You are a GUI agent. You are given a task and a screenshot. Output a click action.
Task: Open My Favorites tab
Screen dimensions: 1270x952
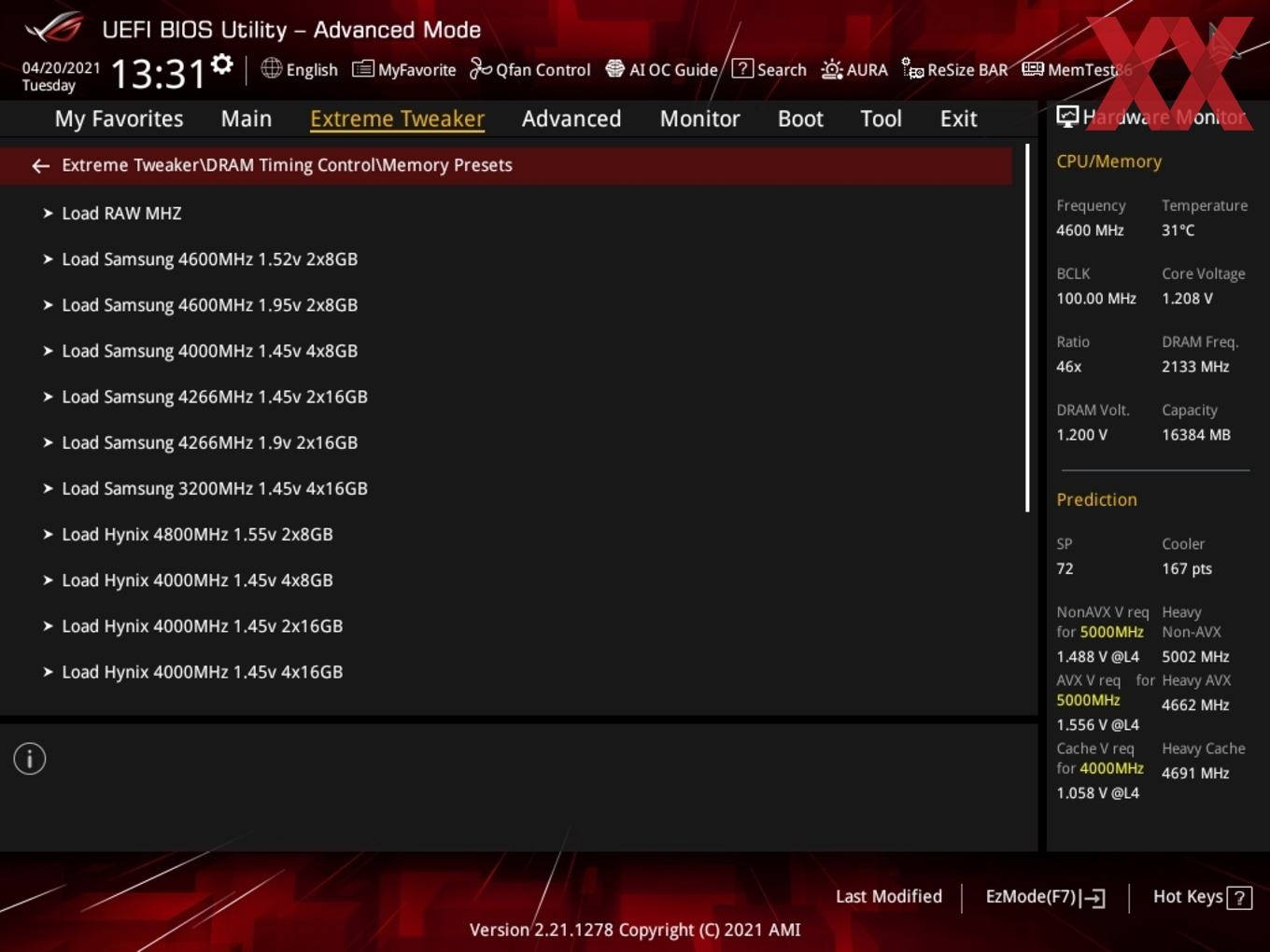tap(119, 119)
